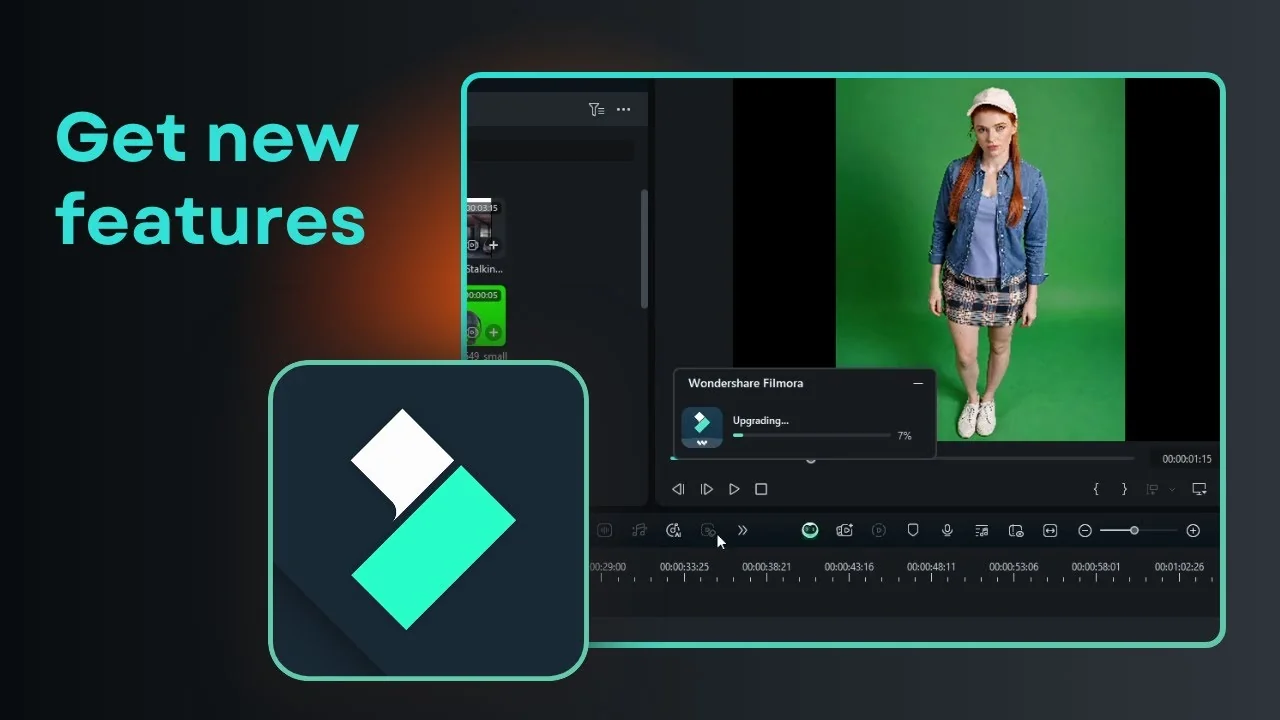
Task: Click the AI audio tool icon
Action: tap(675, 530)
